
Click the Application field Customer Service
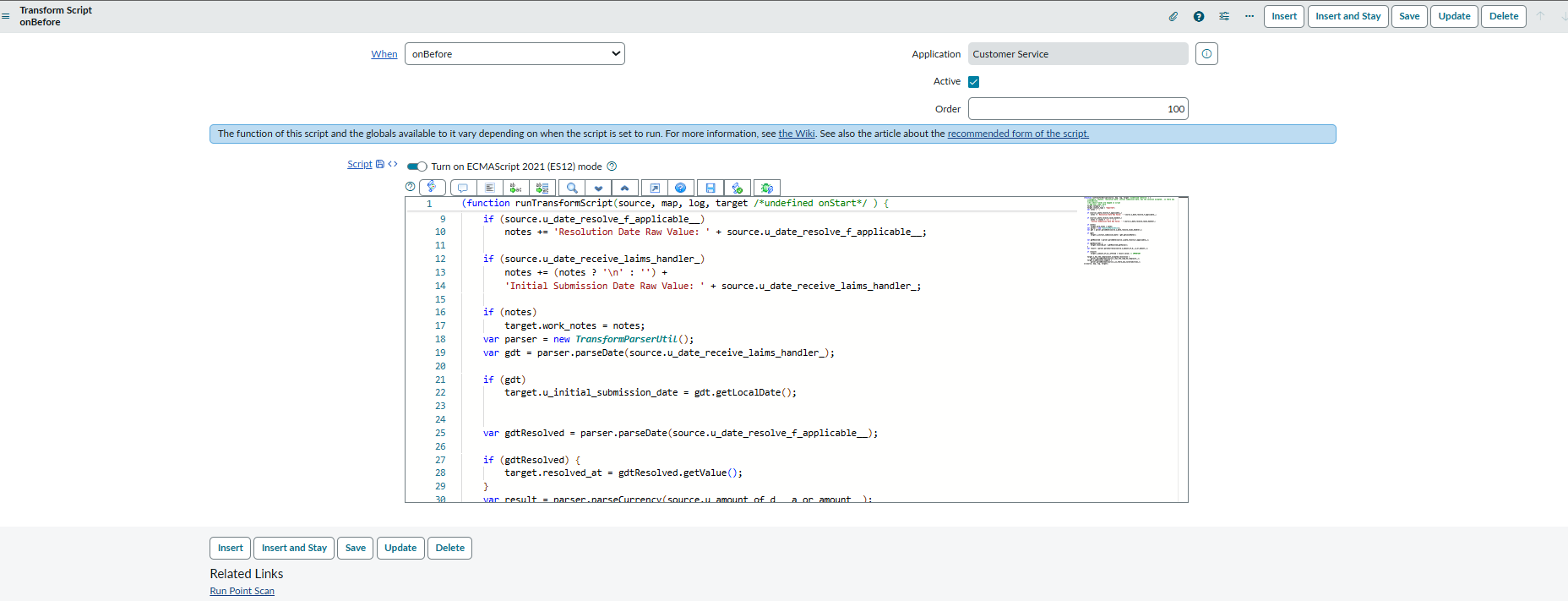pyautogui.click(x=1078, y=54)
